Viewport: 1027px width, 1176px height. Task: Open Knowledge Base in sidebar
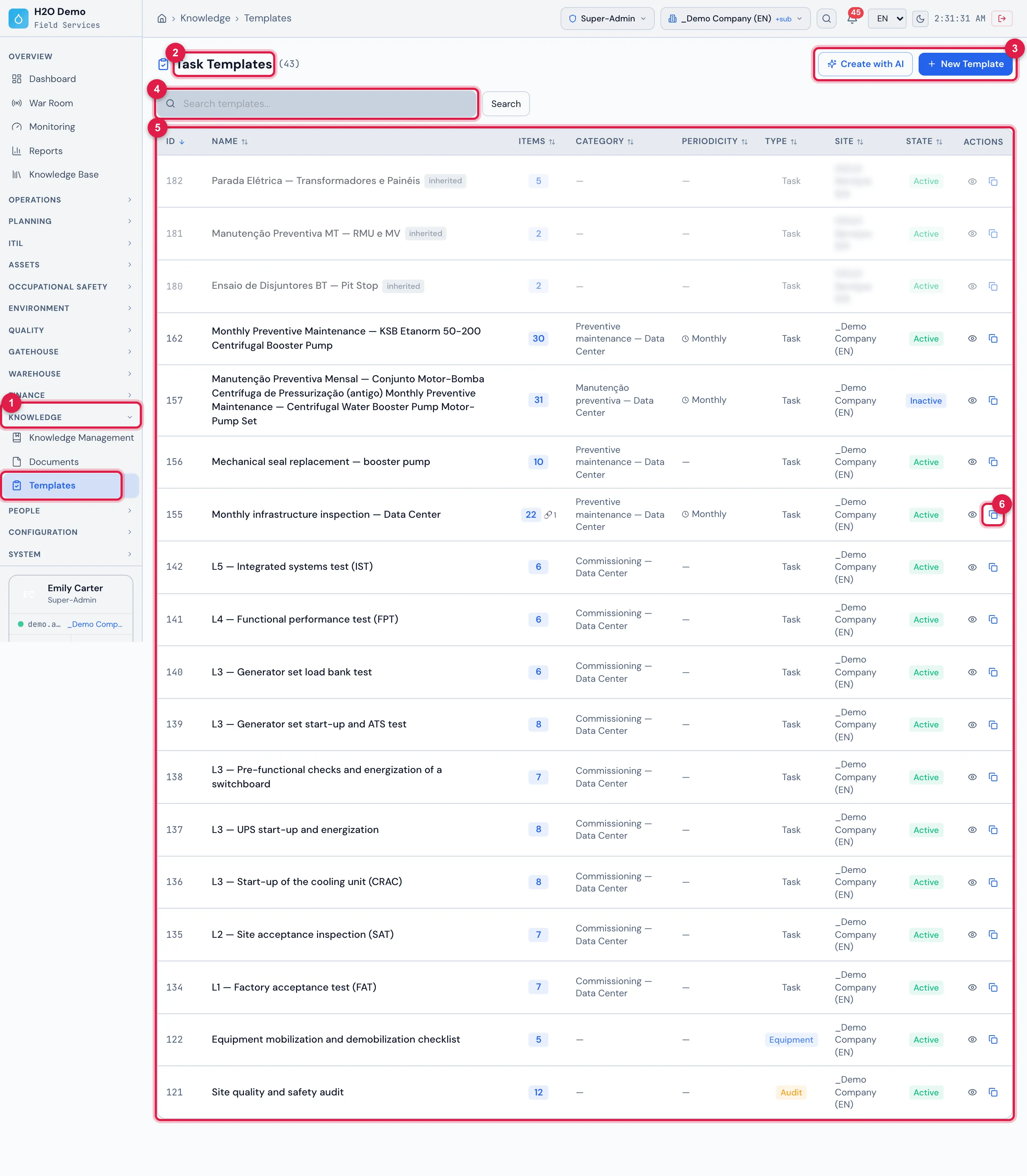71,174
